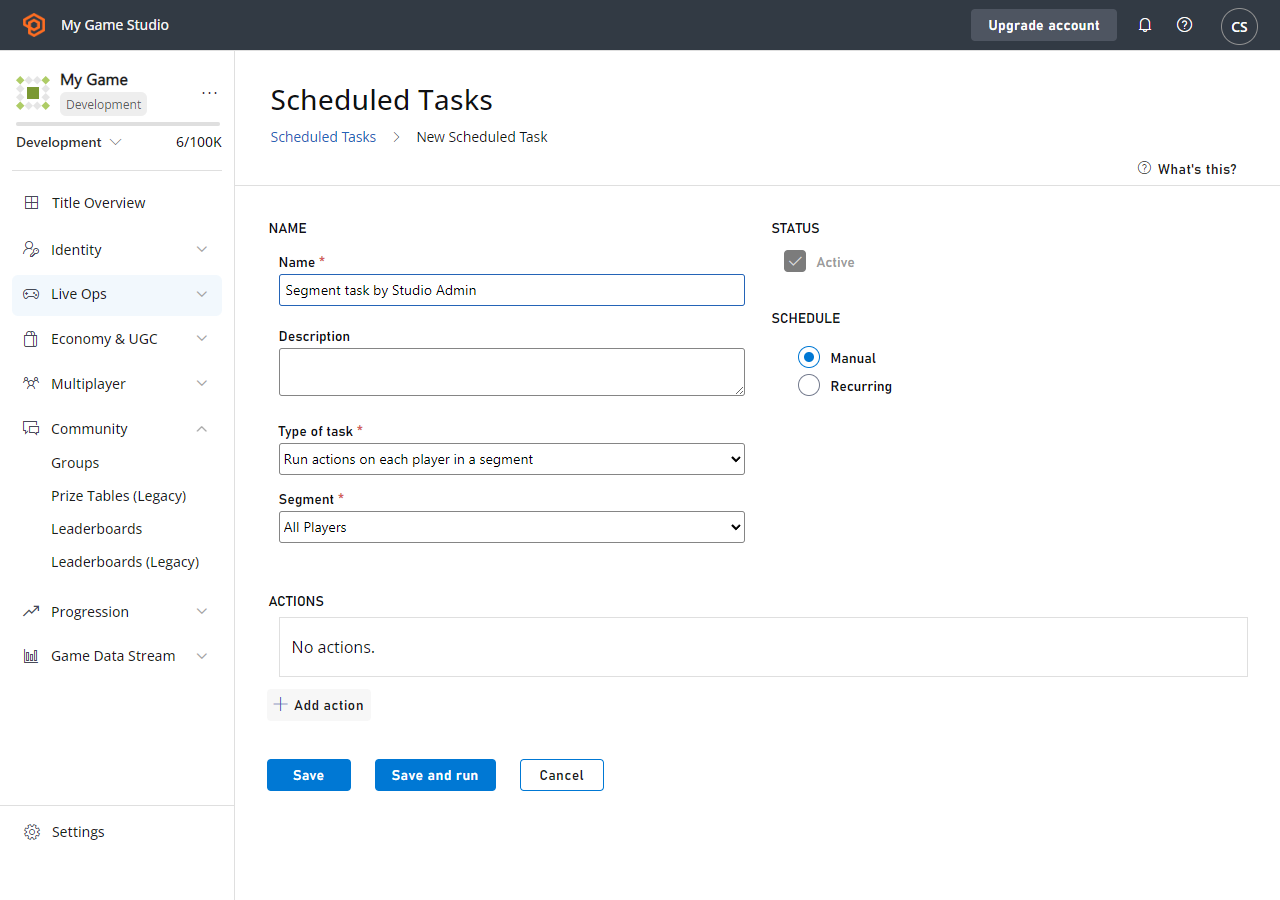Click the Save button
The image size is (1280, 900).
[x=309, y=775]
